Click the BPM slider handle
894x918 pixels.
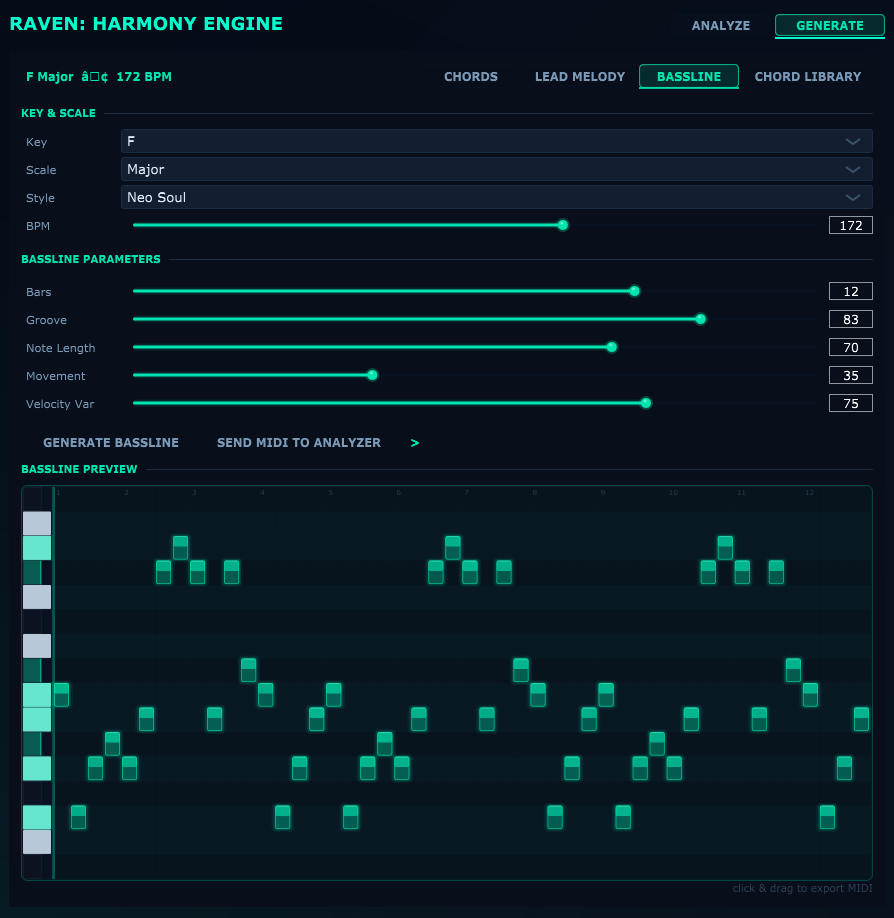click(x=562, y=225)
